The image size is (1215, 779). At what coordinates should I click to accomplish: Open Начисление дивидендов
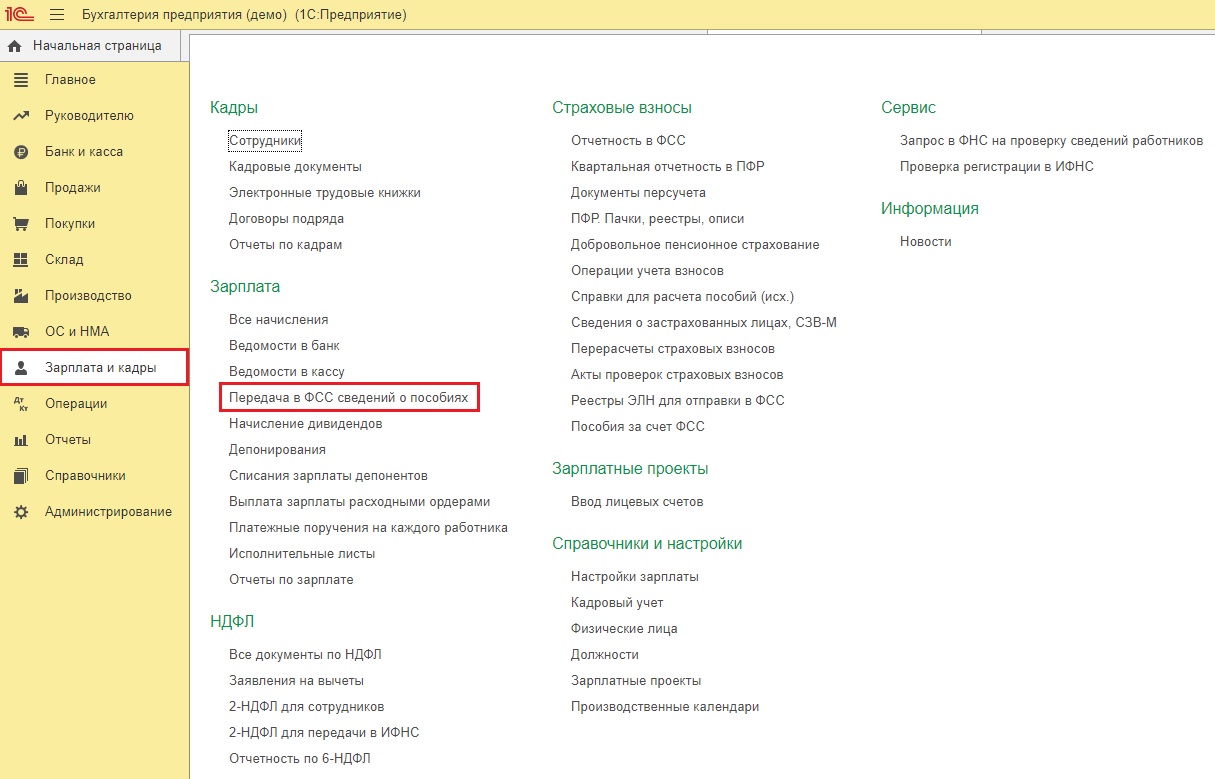coord(305,424)
